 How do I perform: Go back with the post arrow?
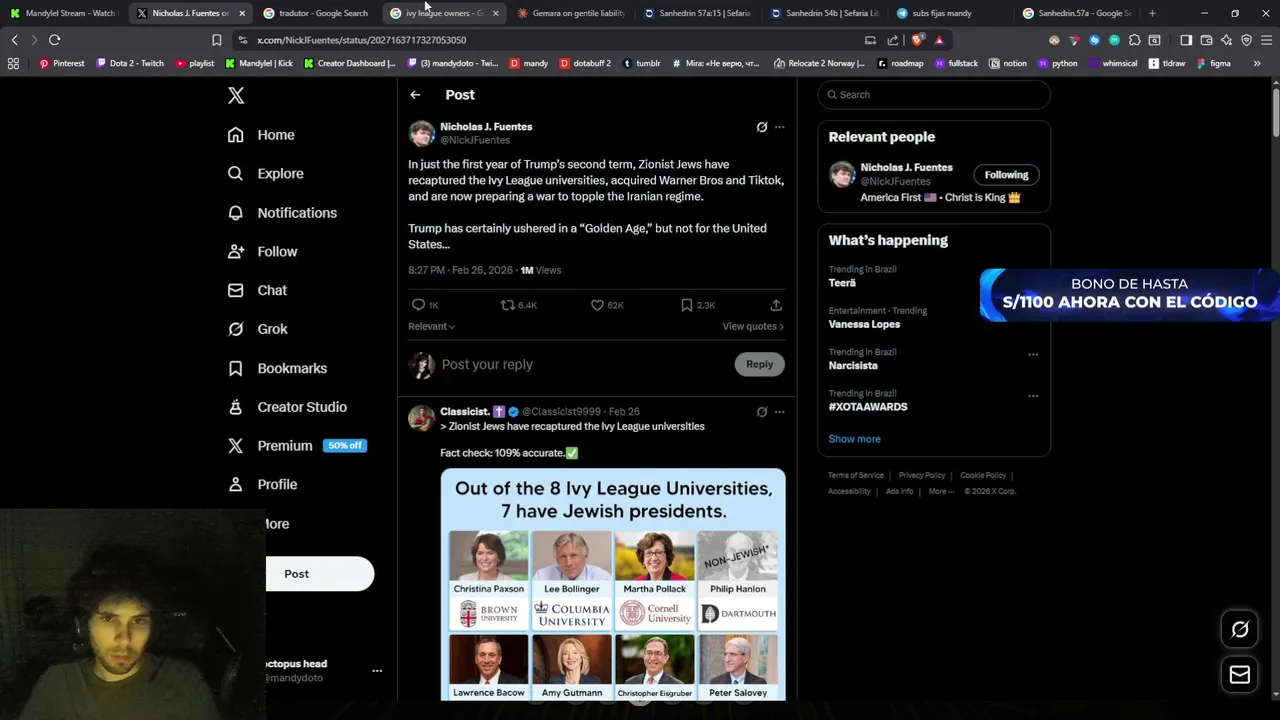click(x=415, y=95)
